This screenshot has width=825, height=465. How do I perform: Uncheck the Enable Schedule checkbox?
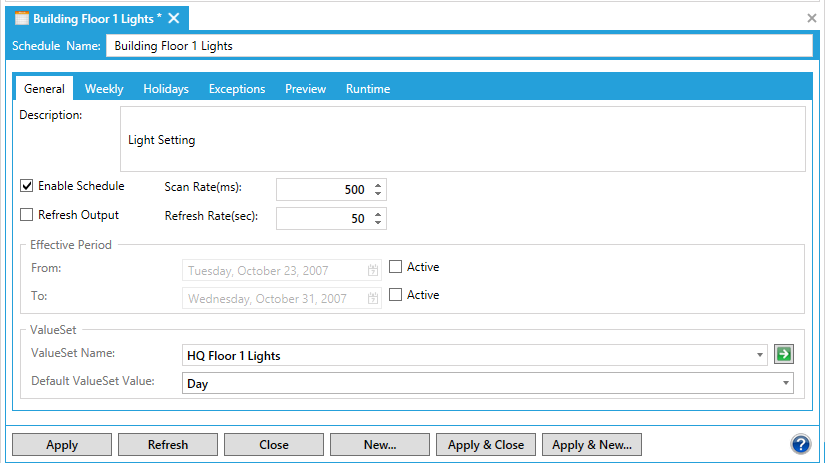pyautogui.click(x=27, y=186)
